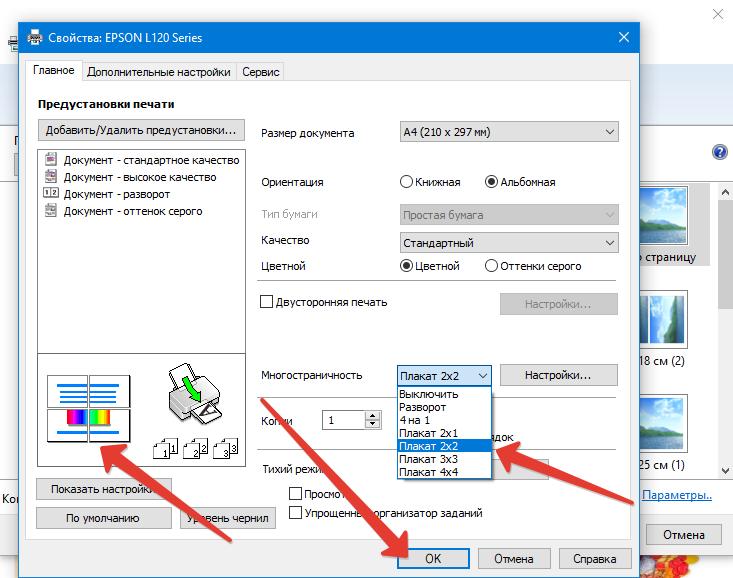Select Цветной color printing
This screenshot has width=733, height=578.
(x=406, y=266)
